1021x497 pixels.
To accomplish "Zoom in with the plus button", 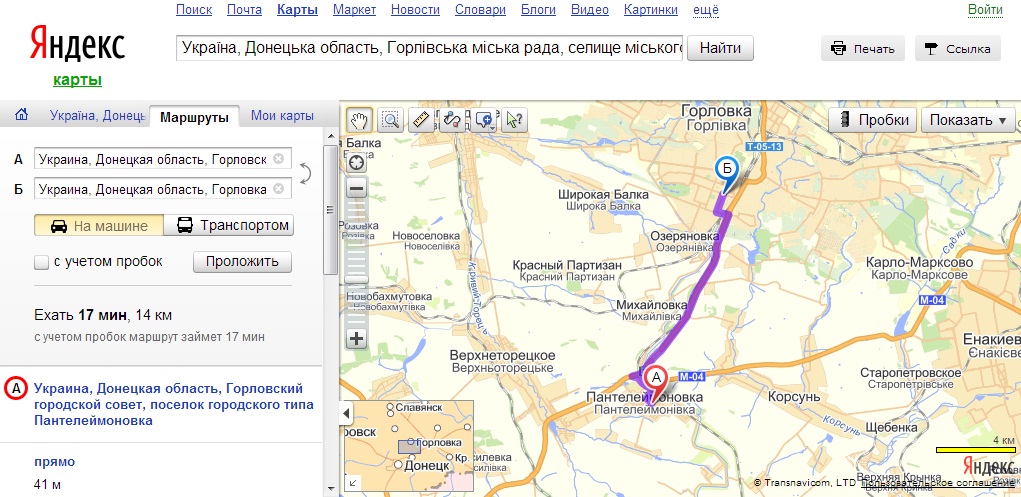I will [357, 339].
